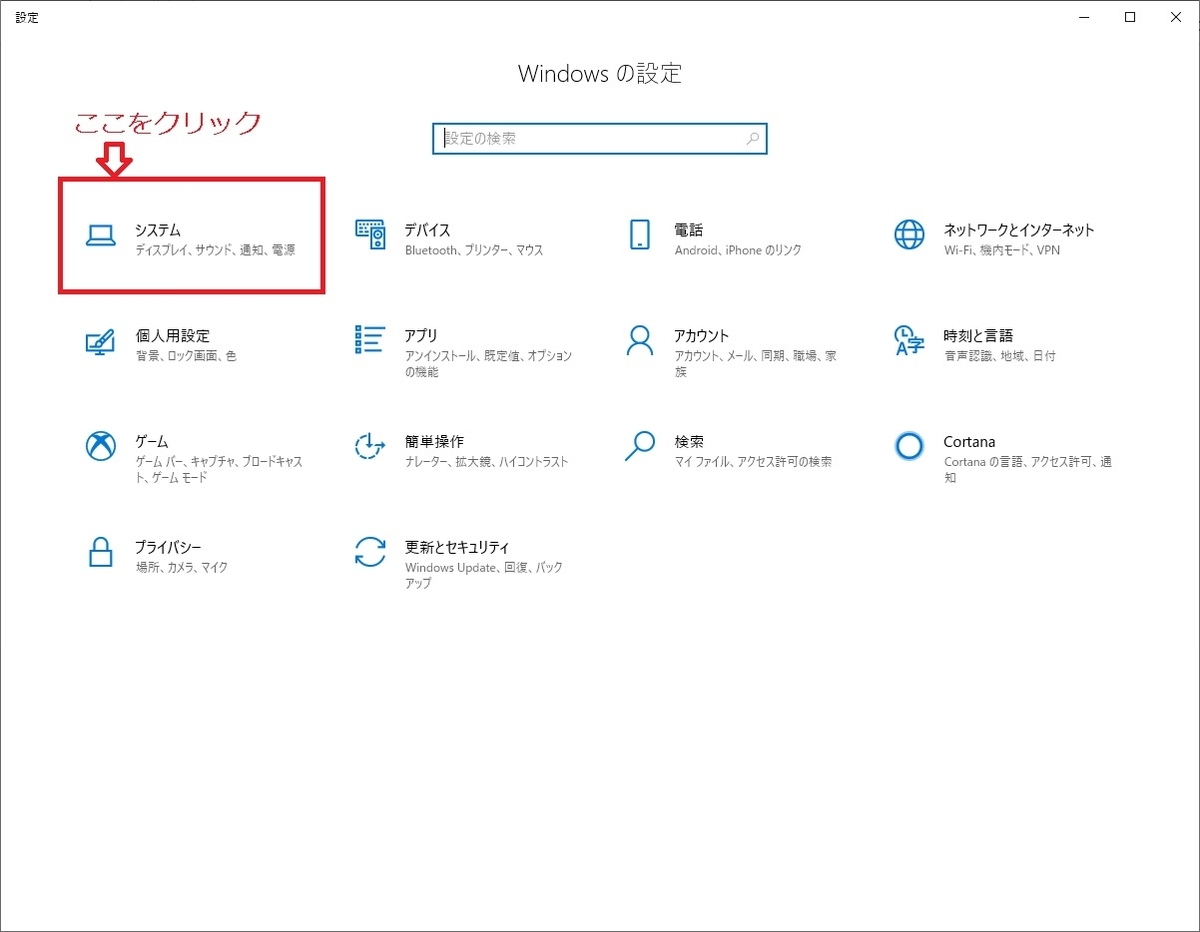Viewport: 1200px width, 932px height.
Task: Minimize the 設定 window
Action: pyautogui.click(x=1084, y=17)
